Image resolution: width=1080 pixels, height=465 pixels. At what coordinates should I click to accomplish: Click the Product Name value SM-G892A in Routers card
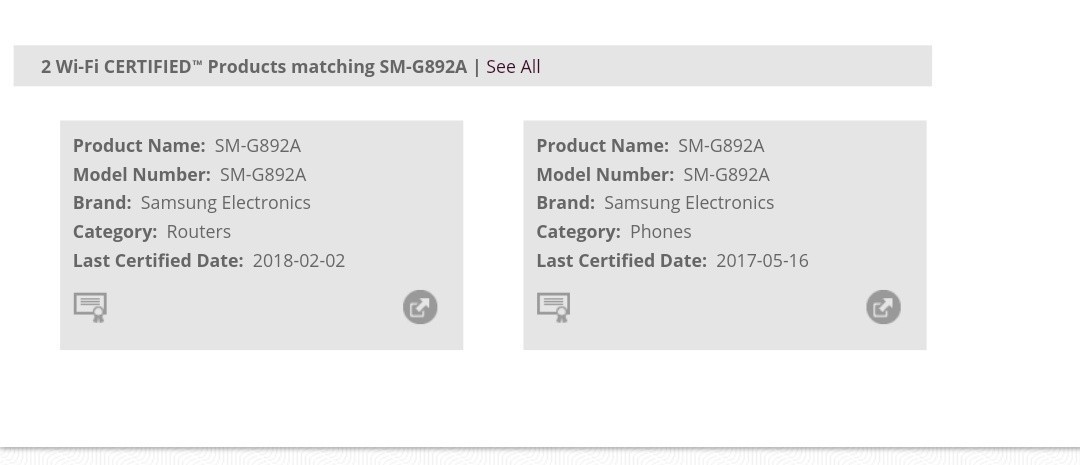pos(258,146)
